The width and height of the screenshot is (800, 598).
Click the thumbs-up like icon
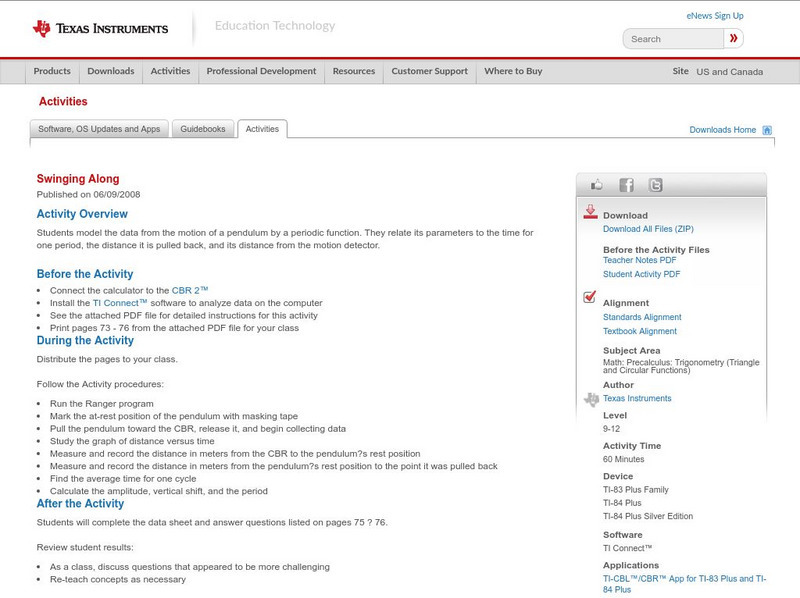pyautogui.click(x=596, y=185)
